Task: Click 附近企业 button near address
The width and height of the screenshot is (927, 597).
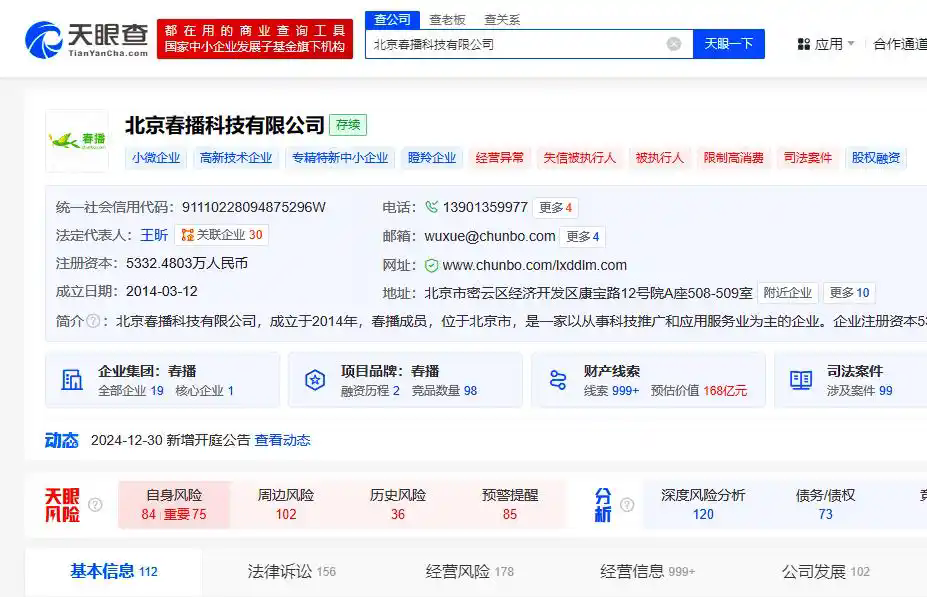Action: click(x=787, y=293)
